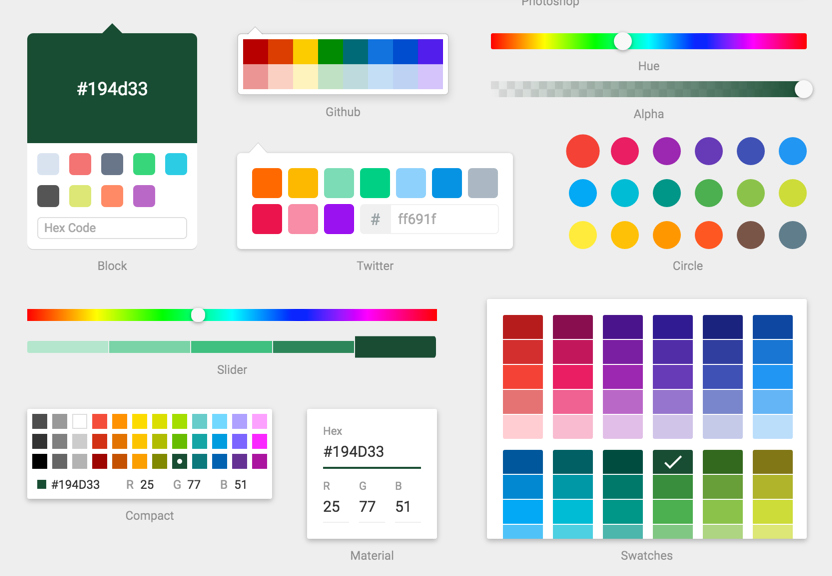Select the dark red swatch in Github picker

tap(255, 51)
